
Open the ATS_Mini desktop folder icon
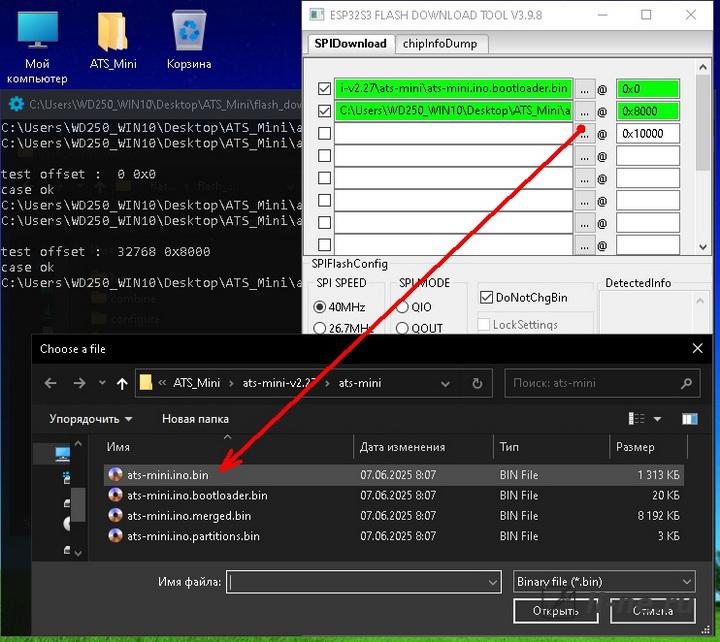(x=113, y=40)
